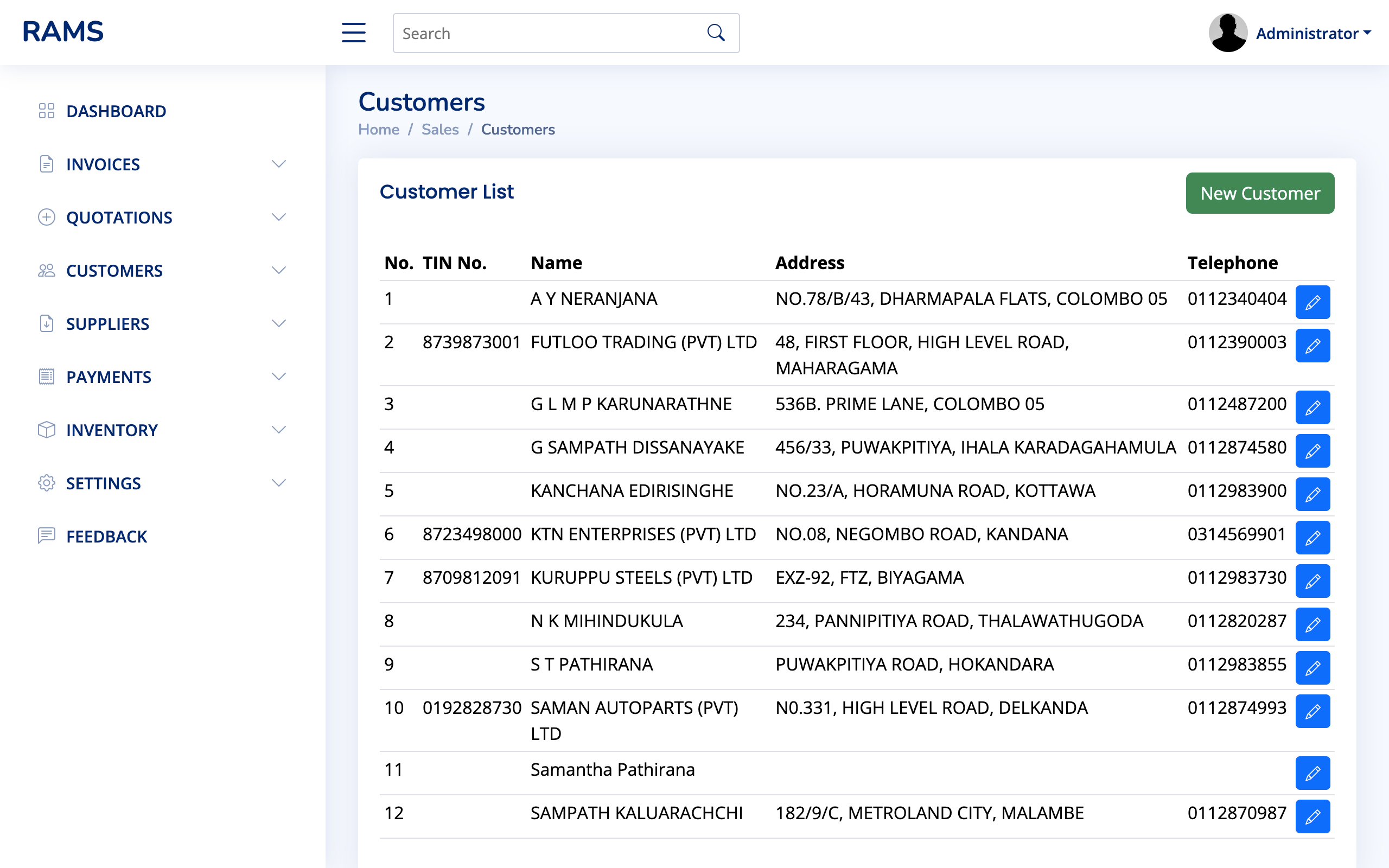Expand the INVOICES submenu chevron
The image size is (1389, 868).
279,164
